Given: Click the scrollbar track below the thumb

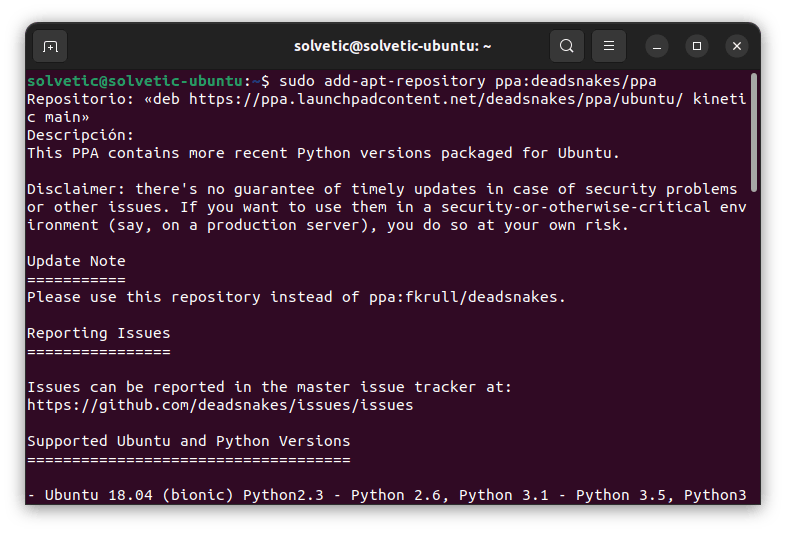Looking at the screenshot, I should [754, 350].
